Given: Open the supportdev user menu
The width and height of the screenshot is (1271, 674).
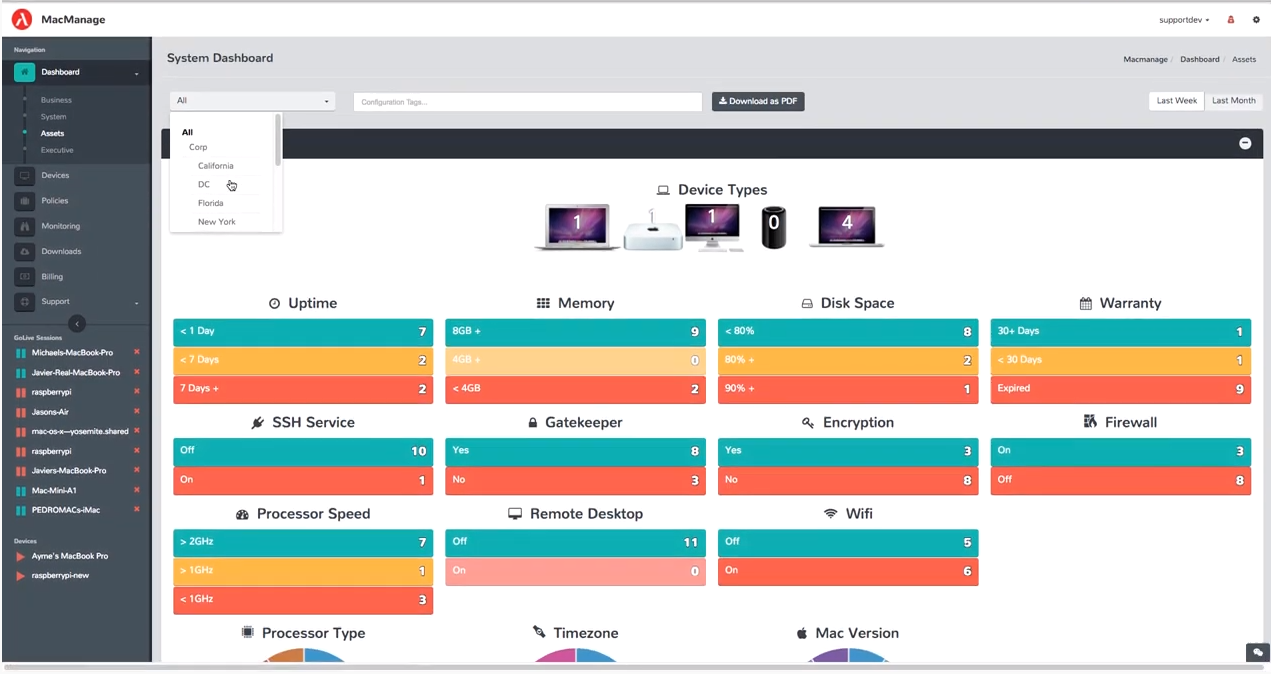Looking at the screenshot, I should 1185,20.
